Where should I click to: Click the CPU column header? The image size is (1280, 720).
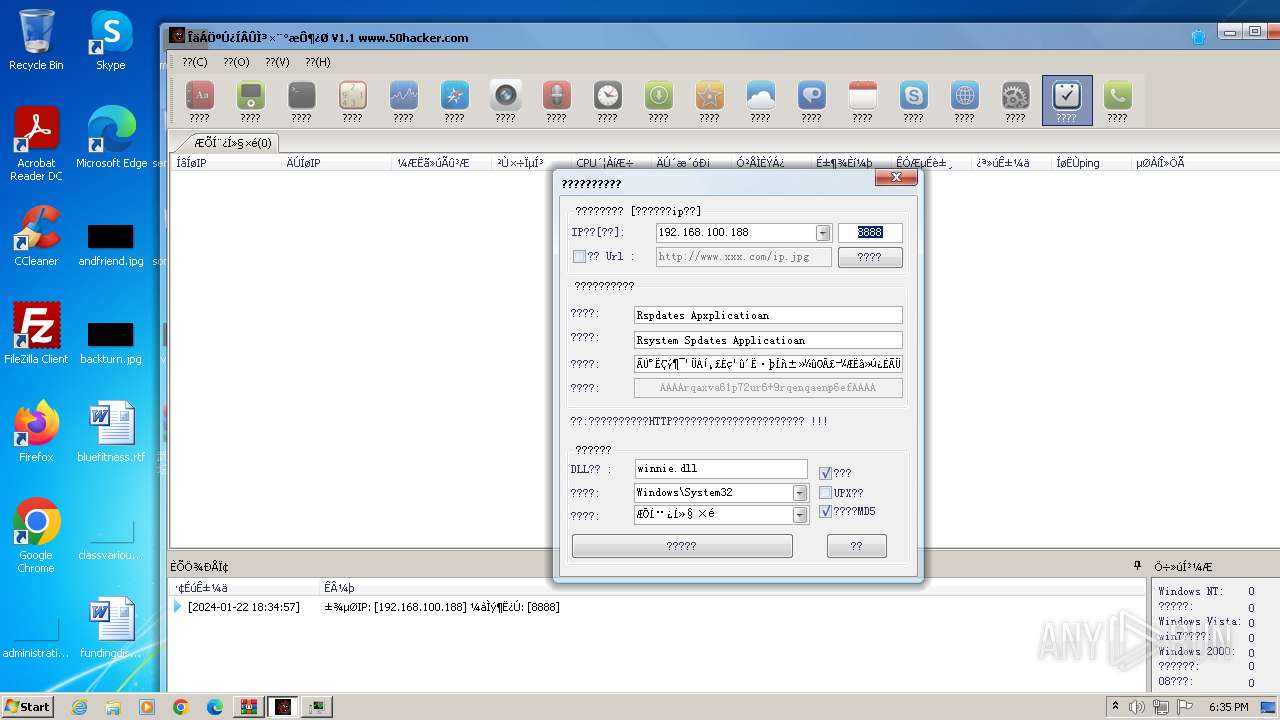[611, 163]
